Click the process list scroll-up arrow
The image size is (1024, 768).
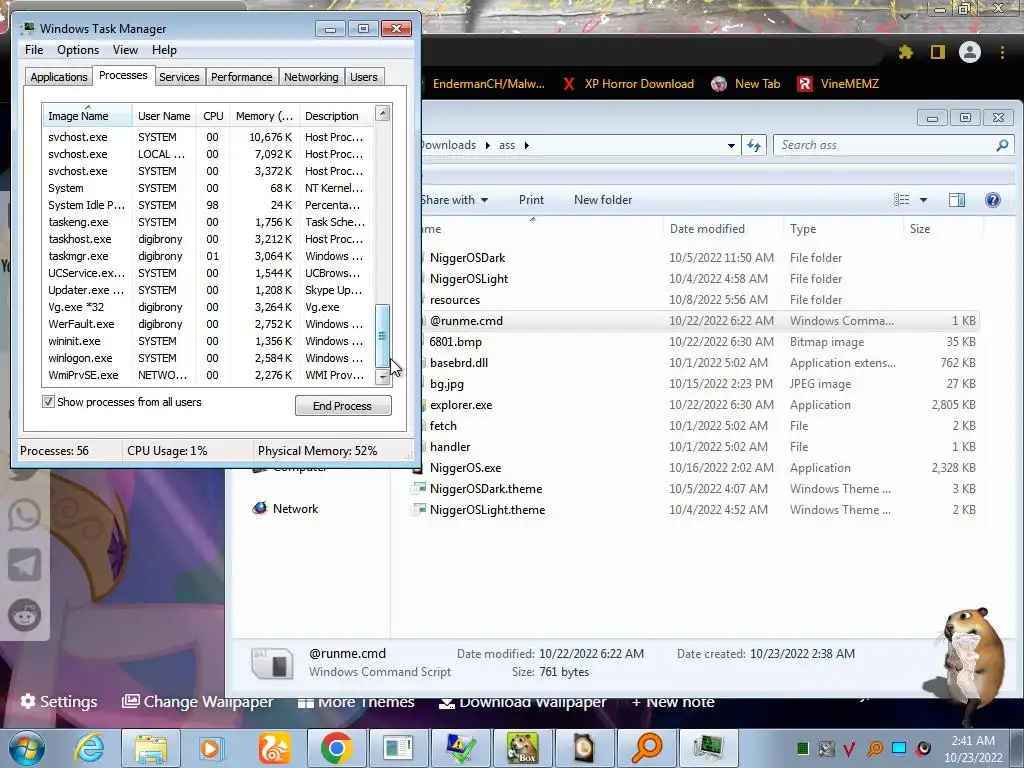click(x=383, y=113)
